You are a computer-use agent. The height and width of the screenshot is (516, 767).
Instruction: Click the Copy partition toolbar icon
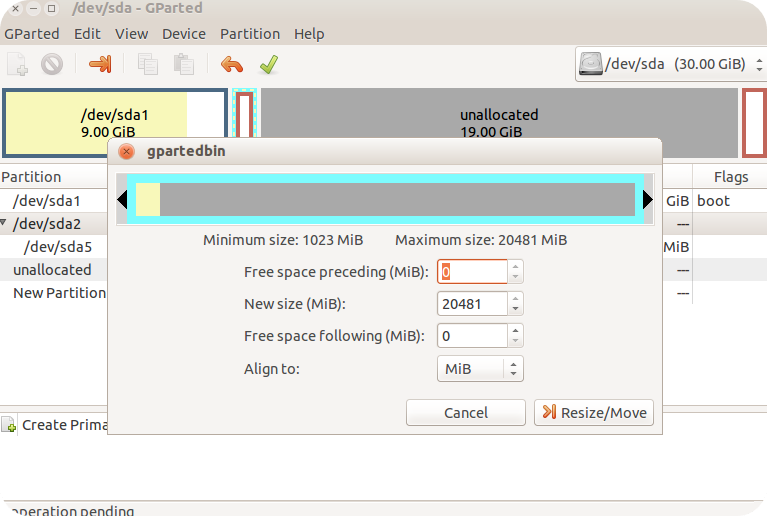point(147,64)
